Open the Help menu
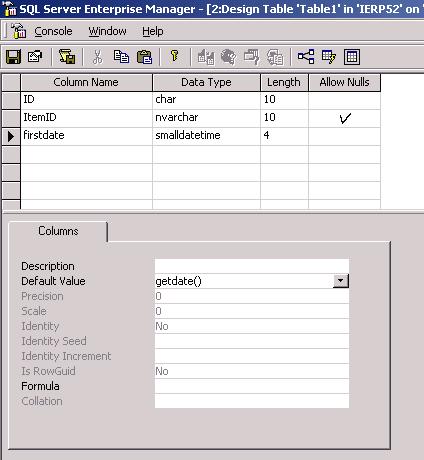 click(153, 31)
